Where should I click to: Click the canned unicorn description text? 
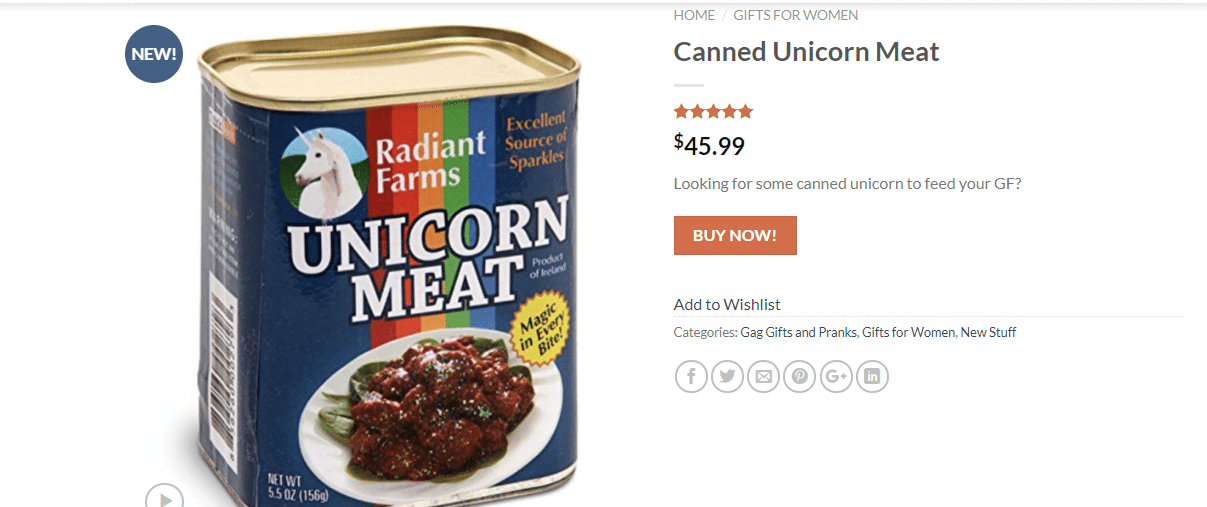click(847, 183)
